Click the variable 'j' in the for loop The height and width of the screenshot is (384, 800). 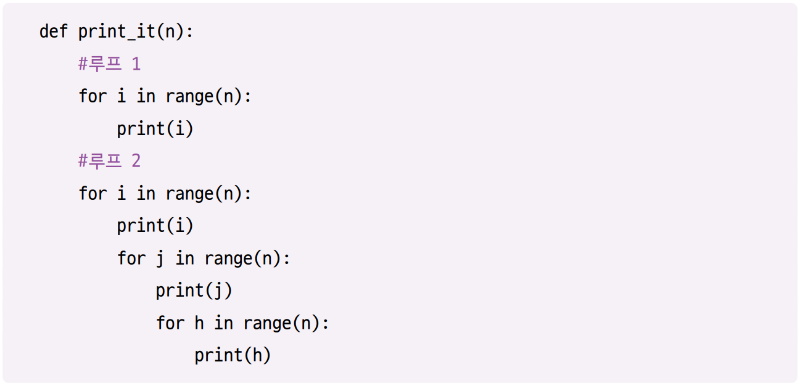[160, 259]
